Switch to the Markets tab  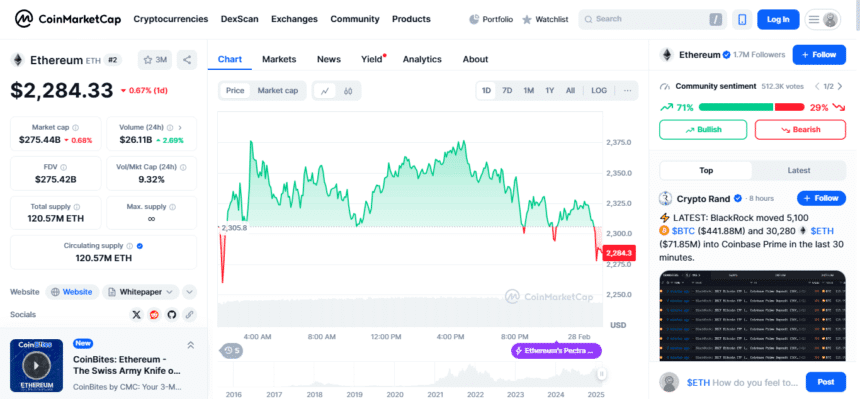[279, 59]
